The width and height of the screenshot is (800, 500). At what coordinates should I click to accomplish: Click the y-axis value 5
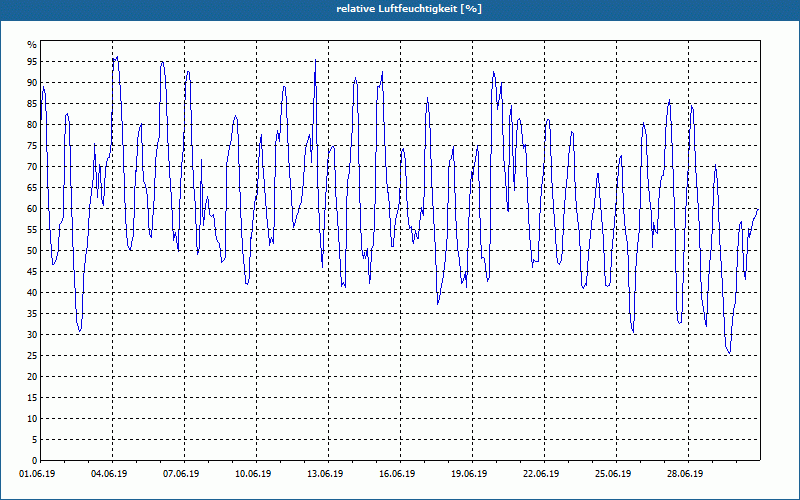coord(35,439)
